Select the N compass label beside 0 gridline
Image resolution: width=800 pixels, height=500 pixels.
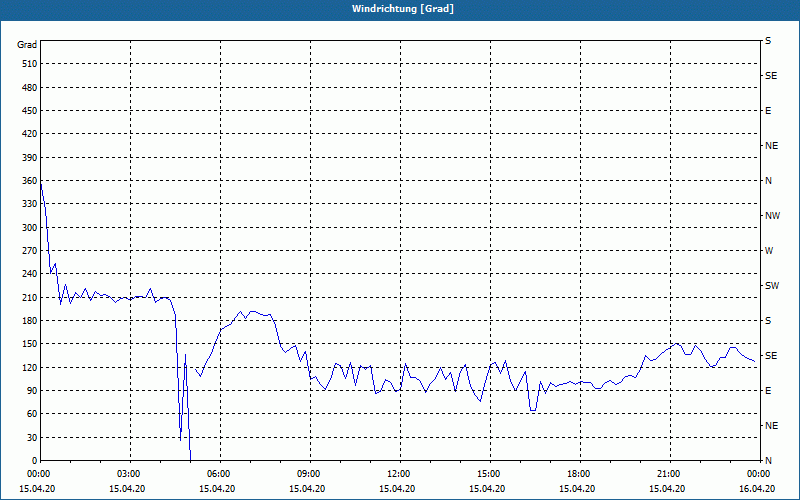coord(768,460)
